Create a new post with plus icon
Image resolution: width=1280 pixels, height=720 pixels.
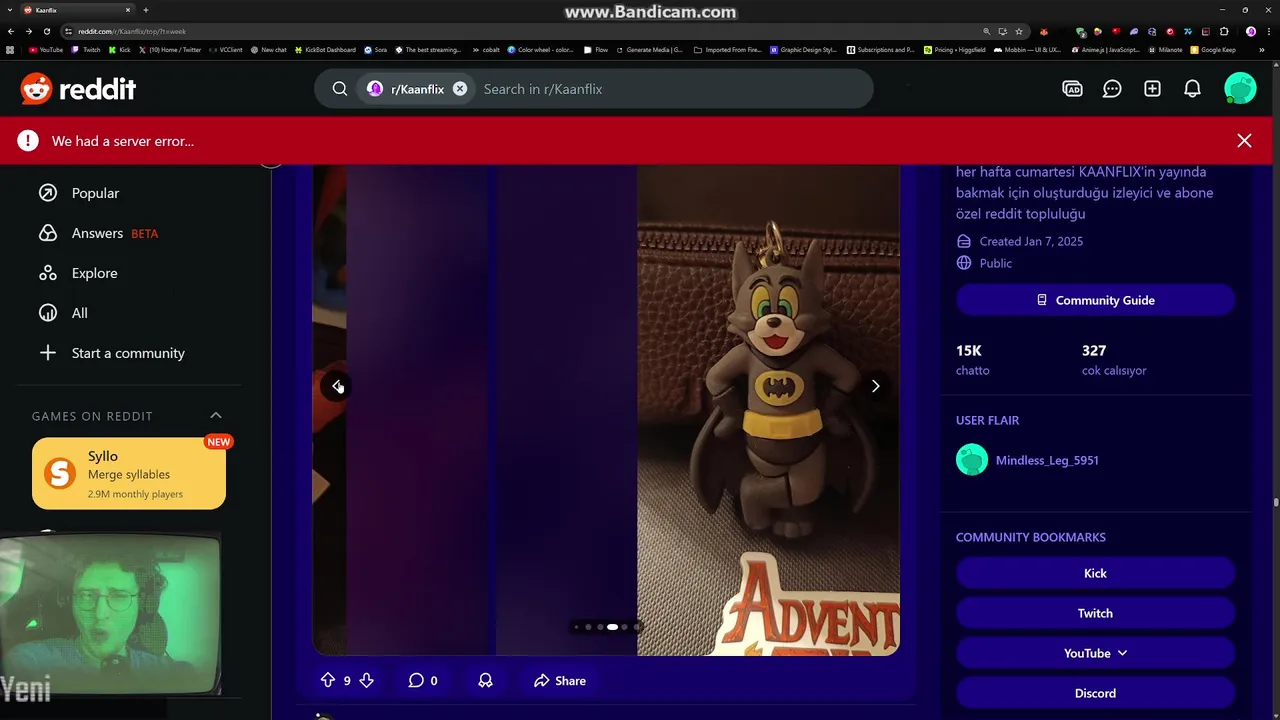pyautogui.click(x=1152, y=89)
